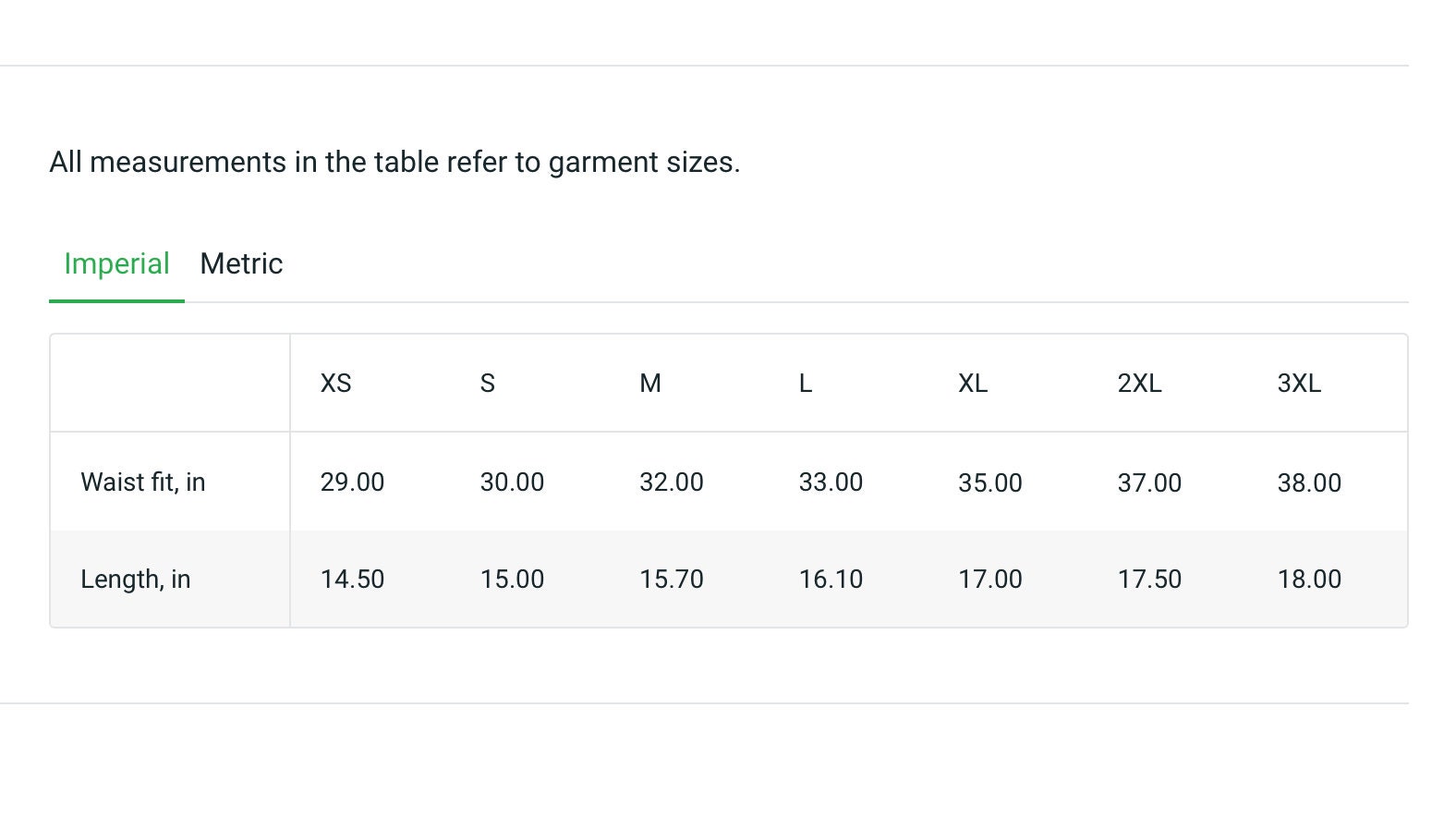The width and height of the screenshot is (1456, 830).
Task: Click the XS size column header
Action: click(x=335, y=384)
